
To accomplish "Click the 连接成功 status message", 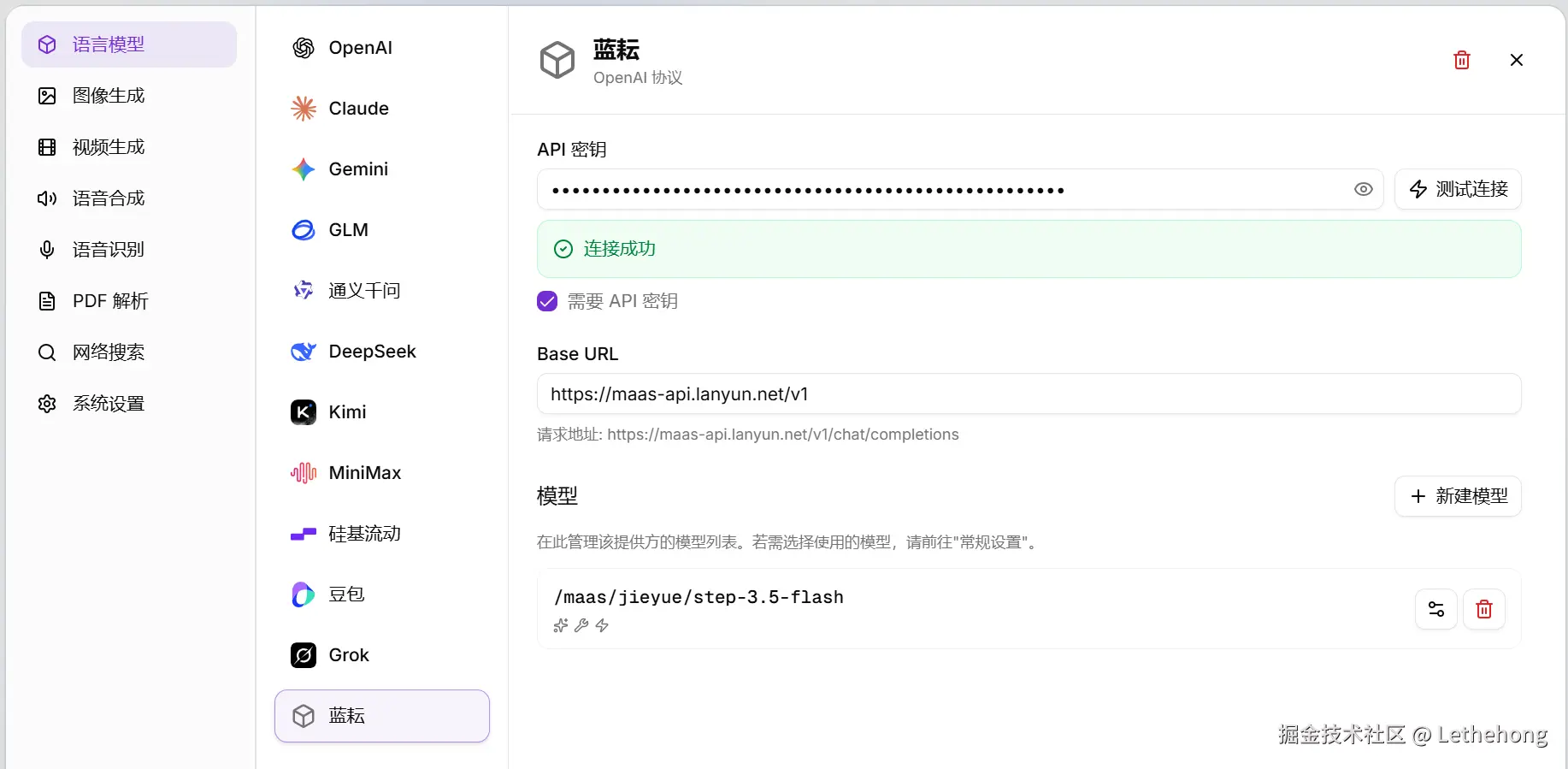I will coord(1029,249).
